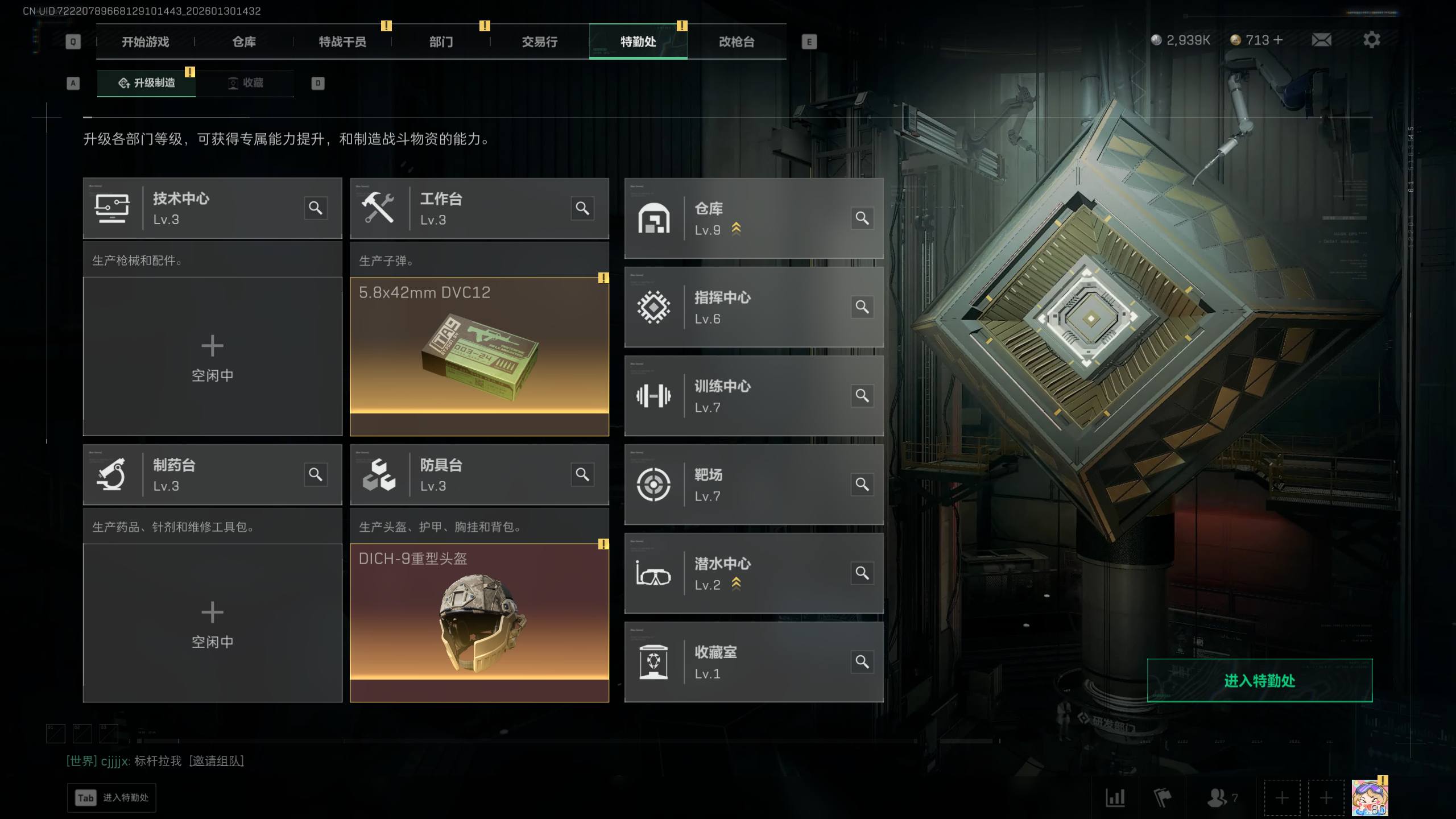The height and width of the screenshot is (819, 1456).
Task: Click the flag icon in bottom bar
Action: [1163, 798]
